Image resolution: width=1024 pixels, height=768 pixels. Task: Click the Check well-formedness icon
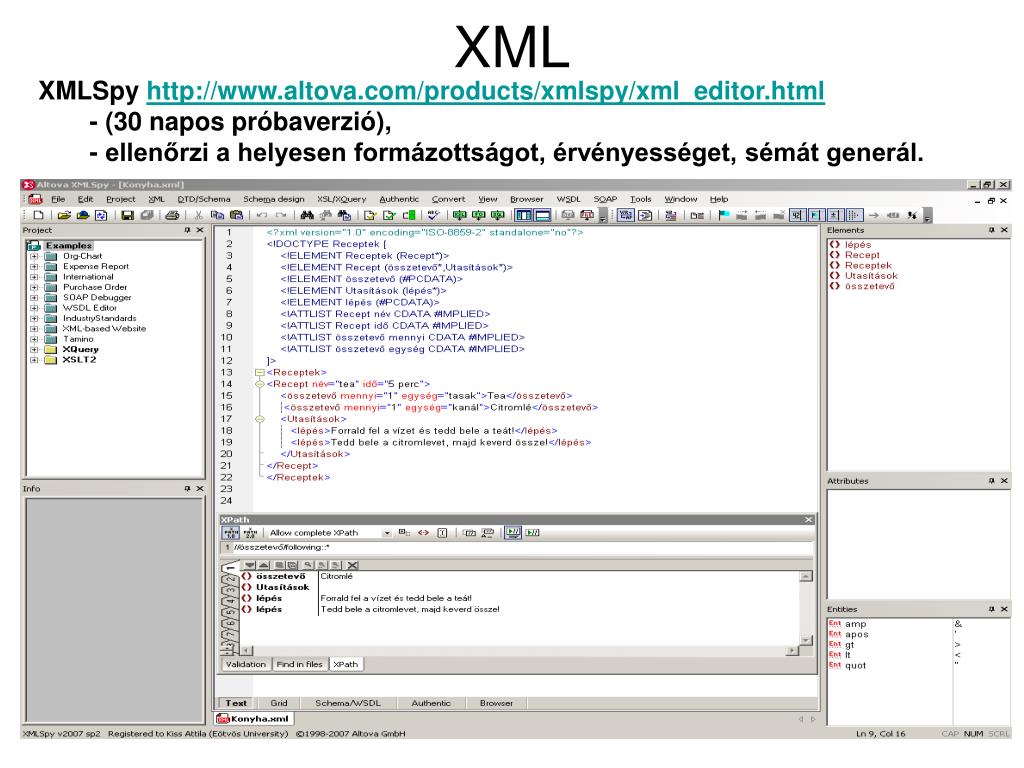pyautogui.click(x=370, y=215)
